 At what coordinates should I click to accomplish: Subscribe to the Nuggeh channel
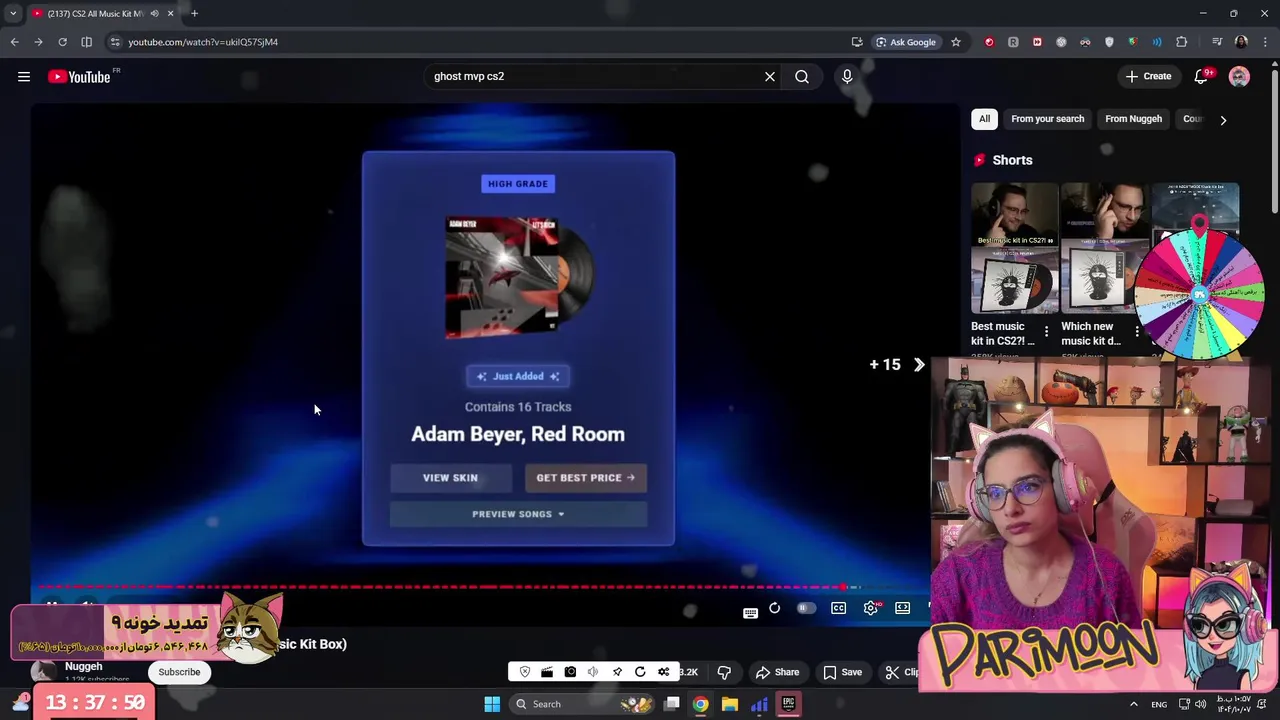click(x=179, y=672)
